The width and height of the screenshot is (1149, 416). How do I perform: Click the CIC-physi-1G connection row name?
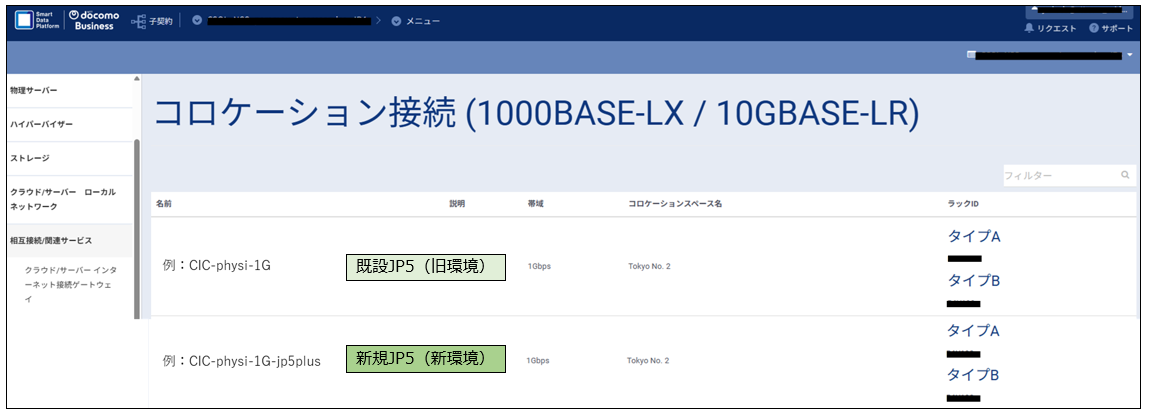[x=216, y=266]
